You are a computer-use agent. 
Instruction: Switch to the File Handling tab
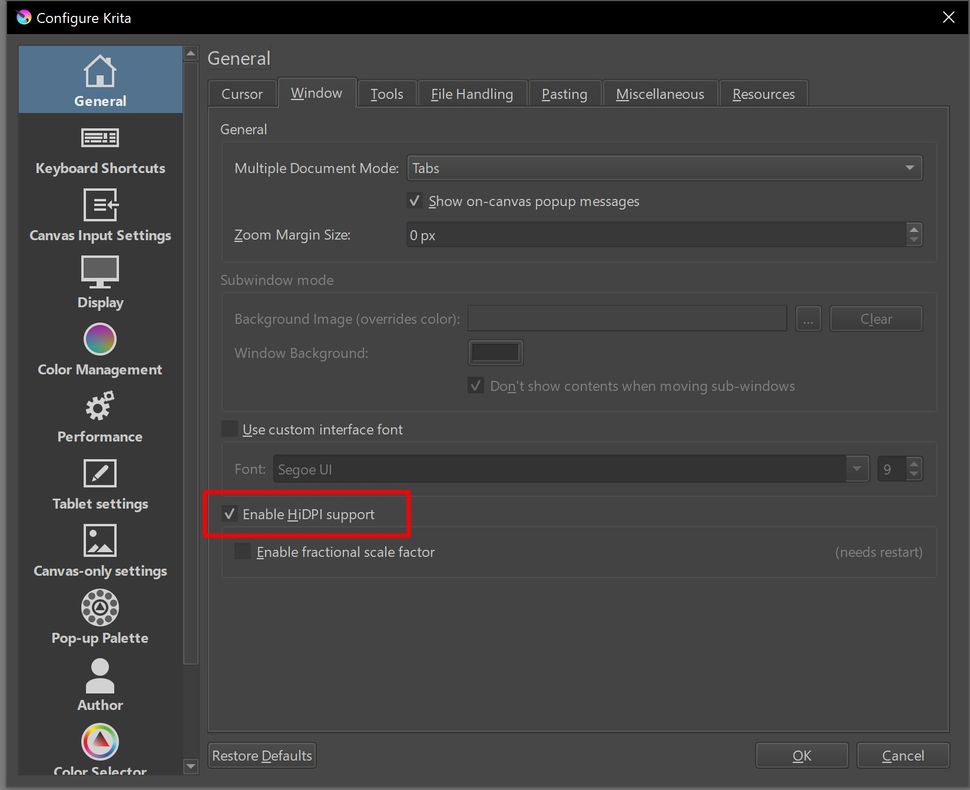coord(471,93)
